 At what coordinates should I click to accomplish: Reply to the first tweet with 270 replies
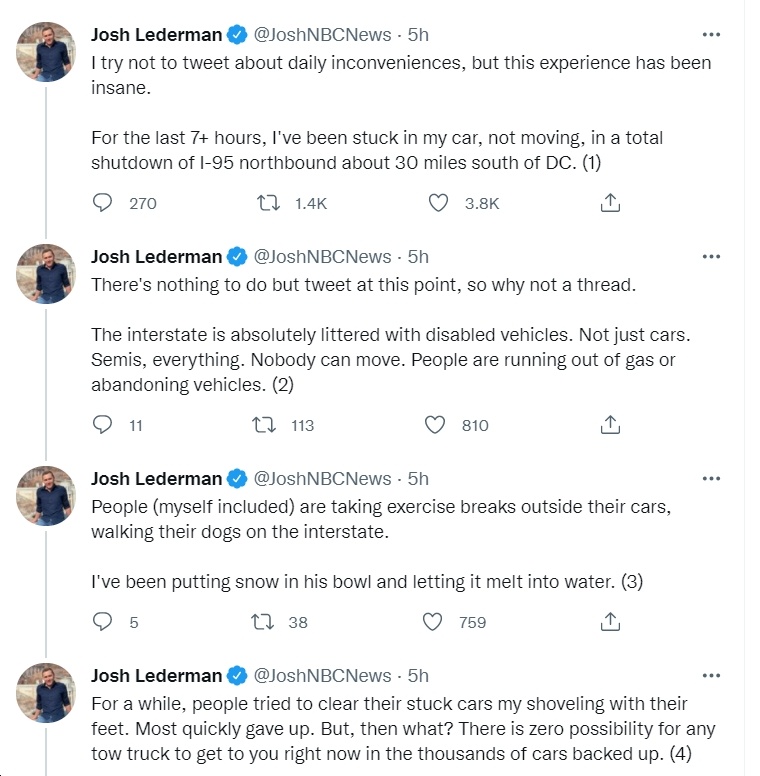(x=102, y=203)
